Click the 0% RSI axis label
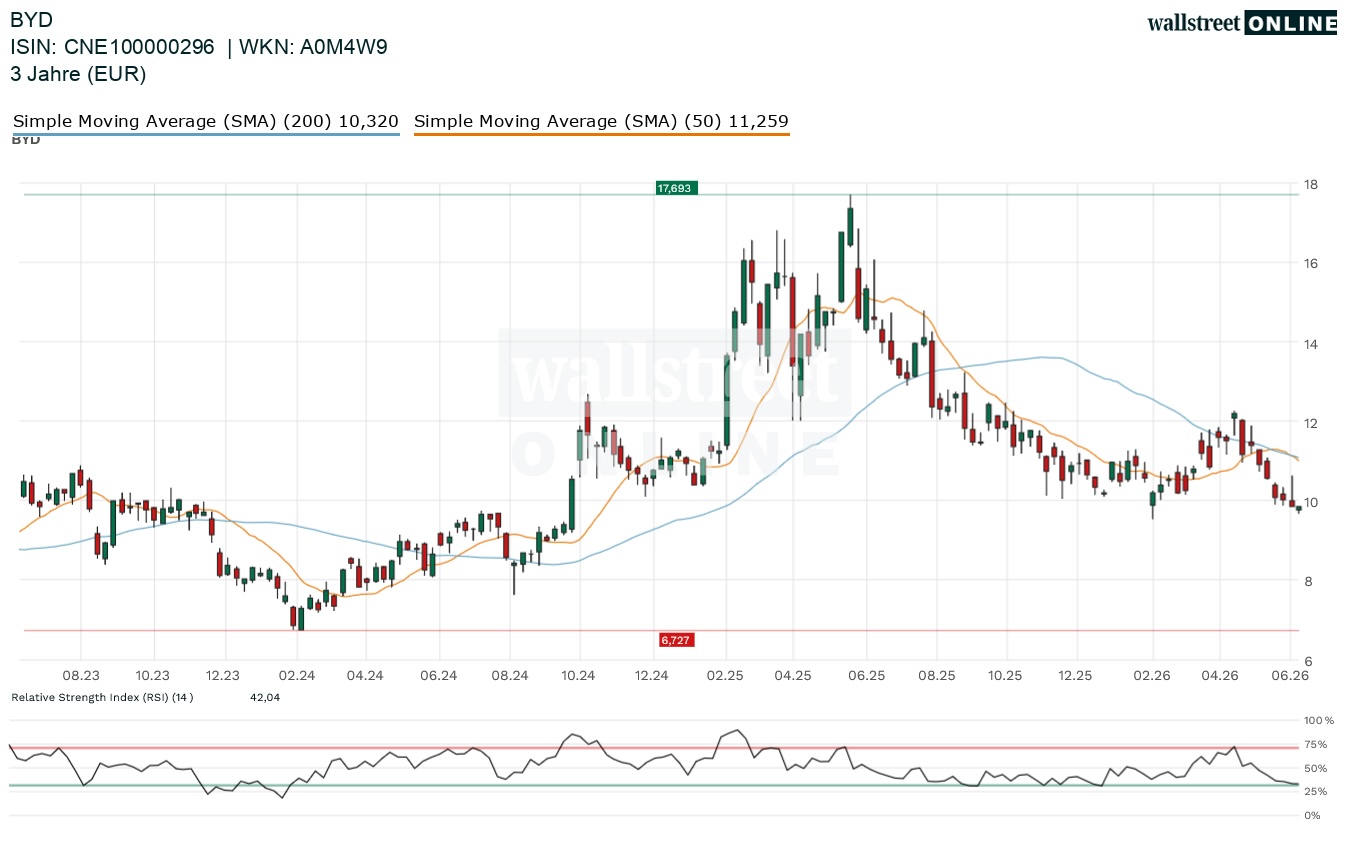The height and width of the screenshot is (843, 1349). click(1313, 815)
